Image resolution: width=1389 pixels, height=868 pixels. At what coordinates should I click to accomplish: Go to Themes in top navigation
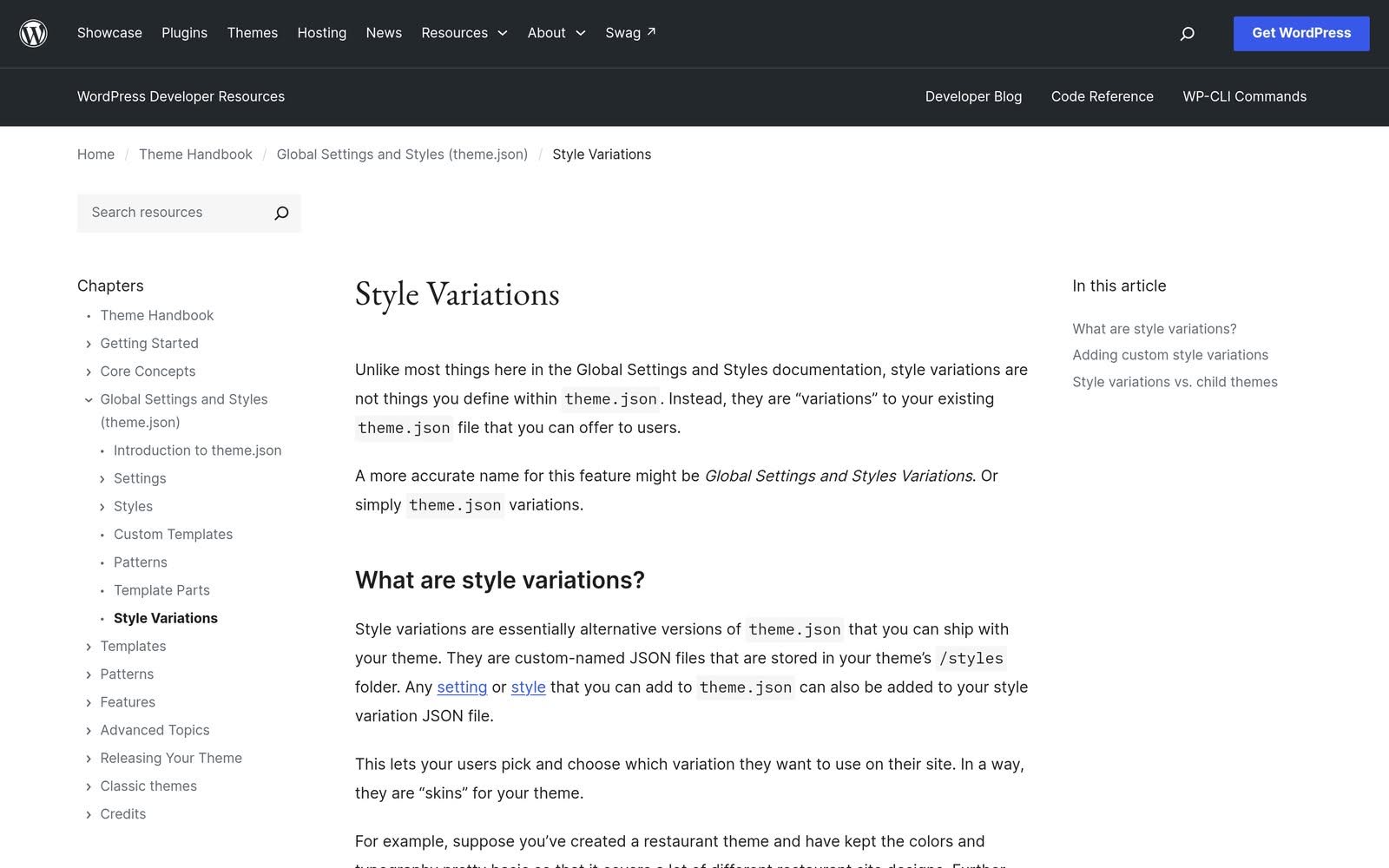pos(253,33)
